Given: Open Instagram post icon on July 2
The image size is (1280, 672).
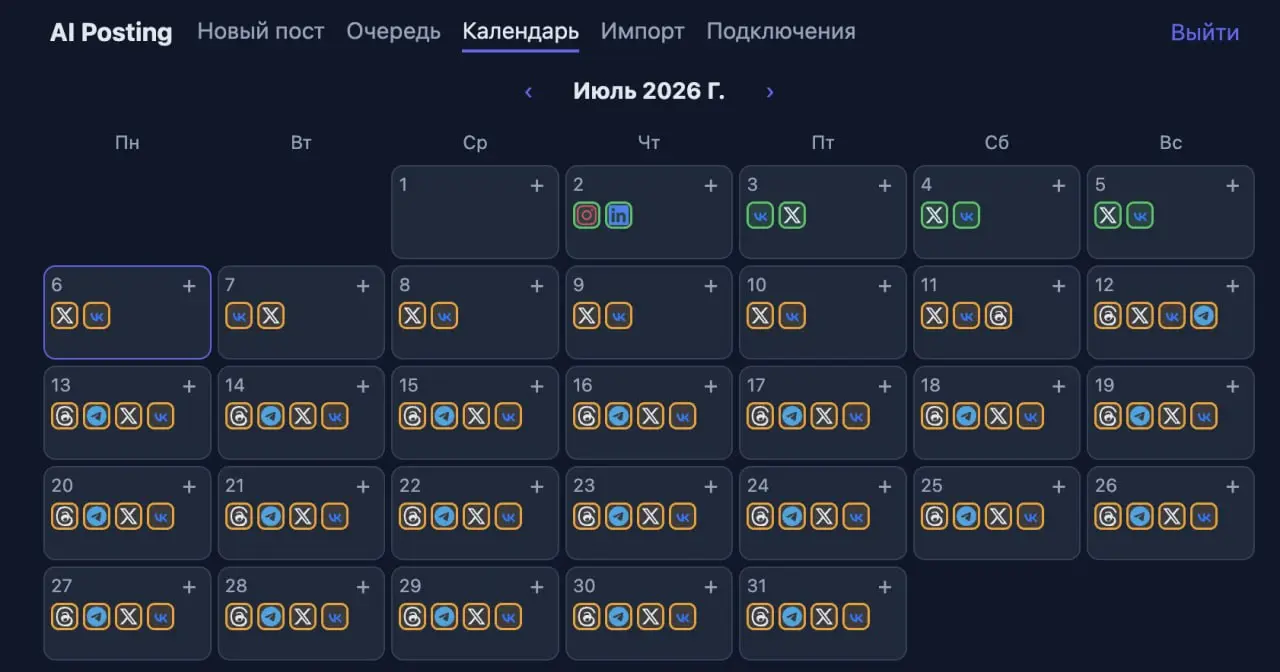Looking at the screenshot, I should 587,215.
